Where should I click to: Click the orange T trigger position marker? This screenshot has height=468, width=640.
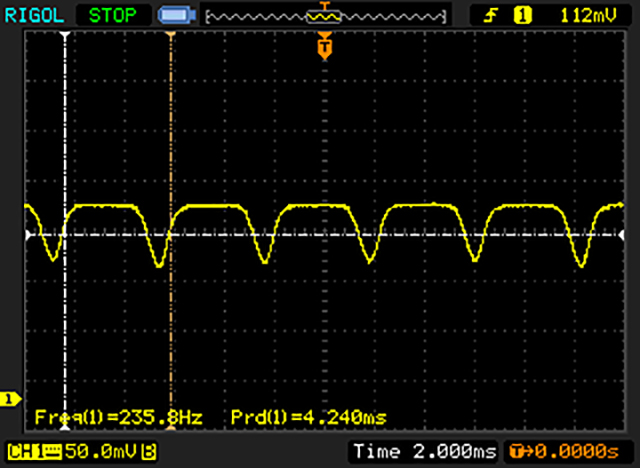click(x=324, y=46)
